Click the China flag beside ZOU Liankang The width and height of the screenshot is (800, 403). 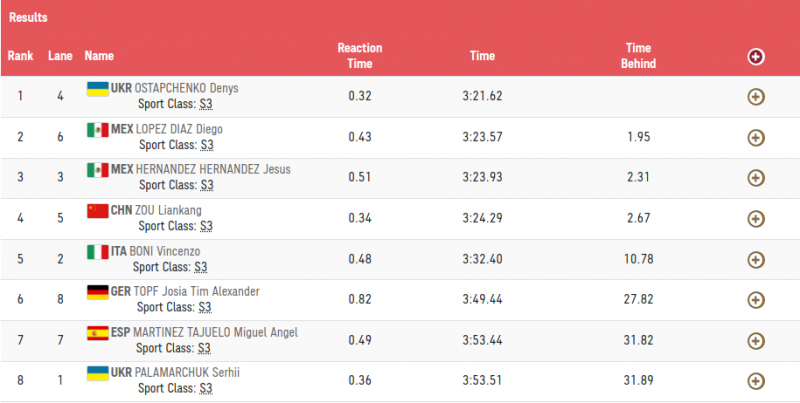coord(97,211)
